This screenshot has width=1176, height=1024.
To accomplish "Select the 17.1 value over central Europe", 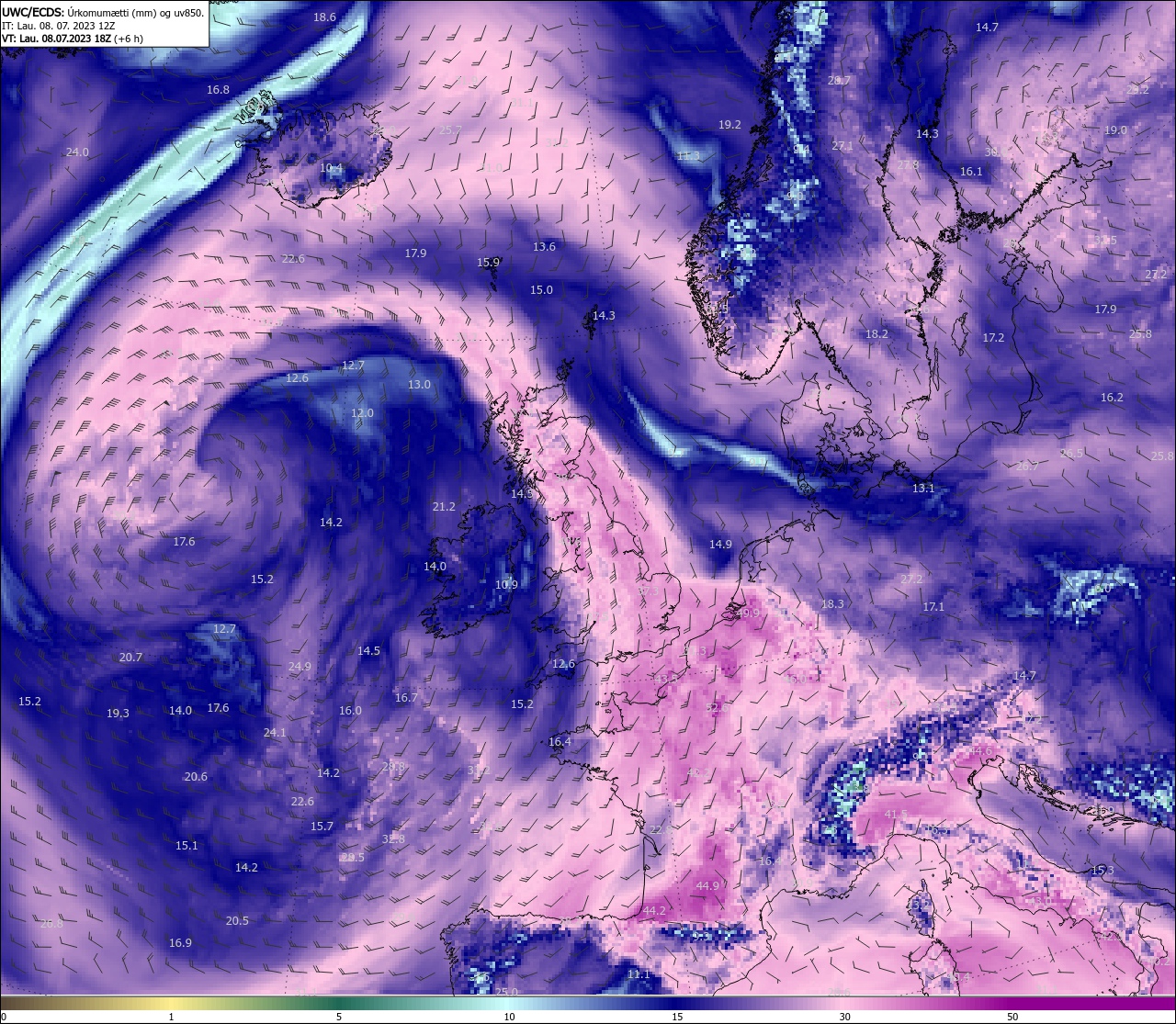I will (933, 607).
